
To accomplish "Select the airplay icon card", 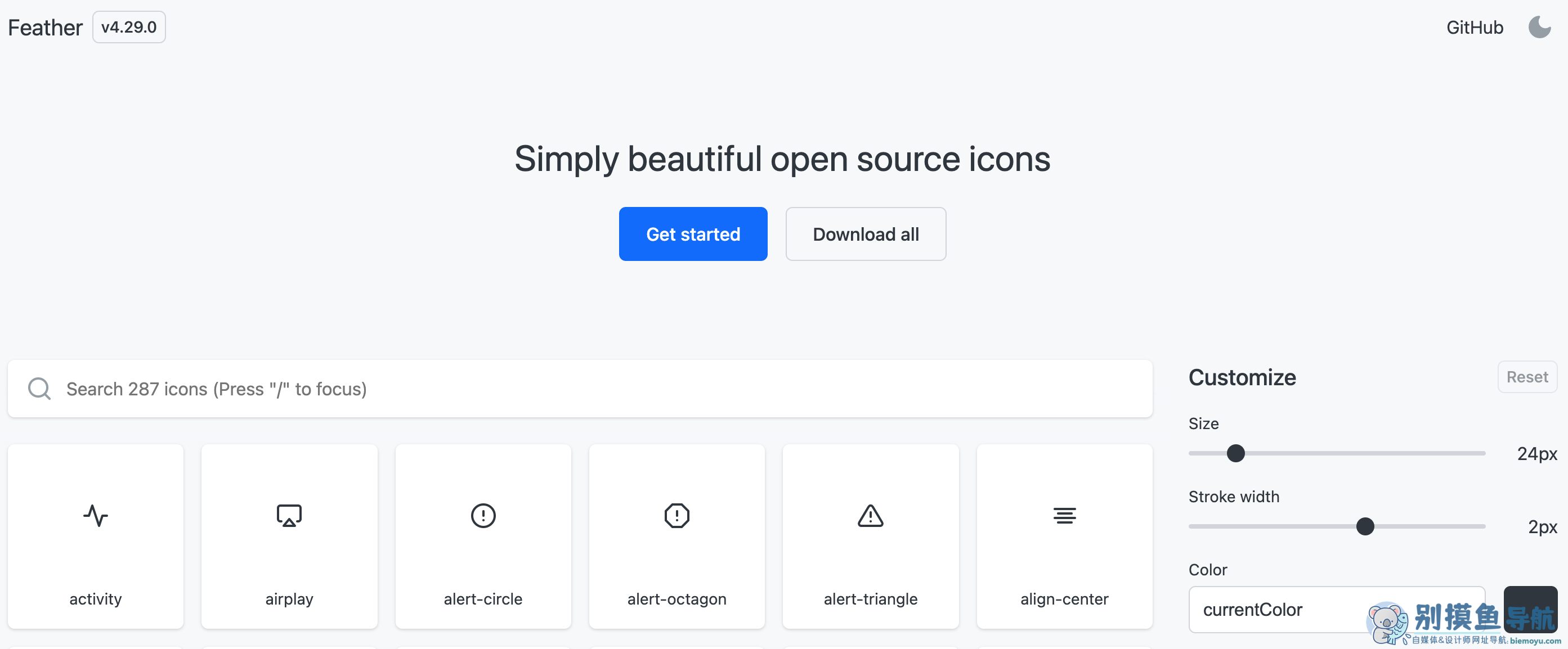I will (x=289, y=536).
